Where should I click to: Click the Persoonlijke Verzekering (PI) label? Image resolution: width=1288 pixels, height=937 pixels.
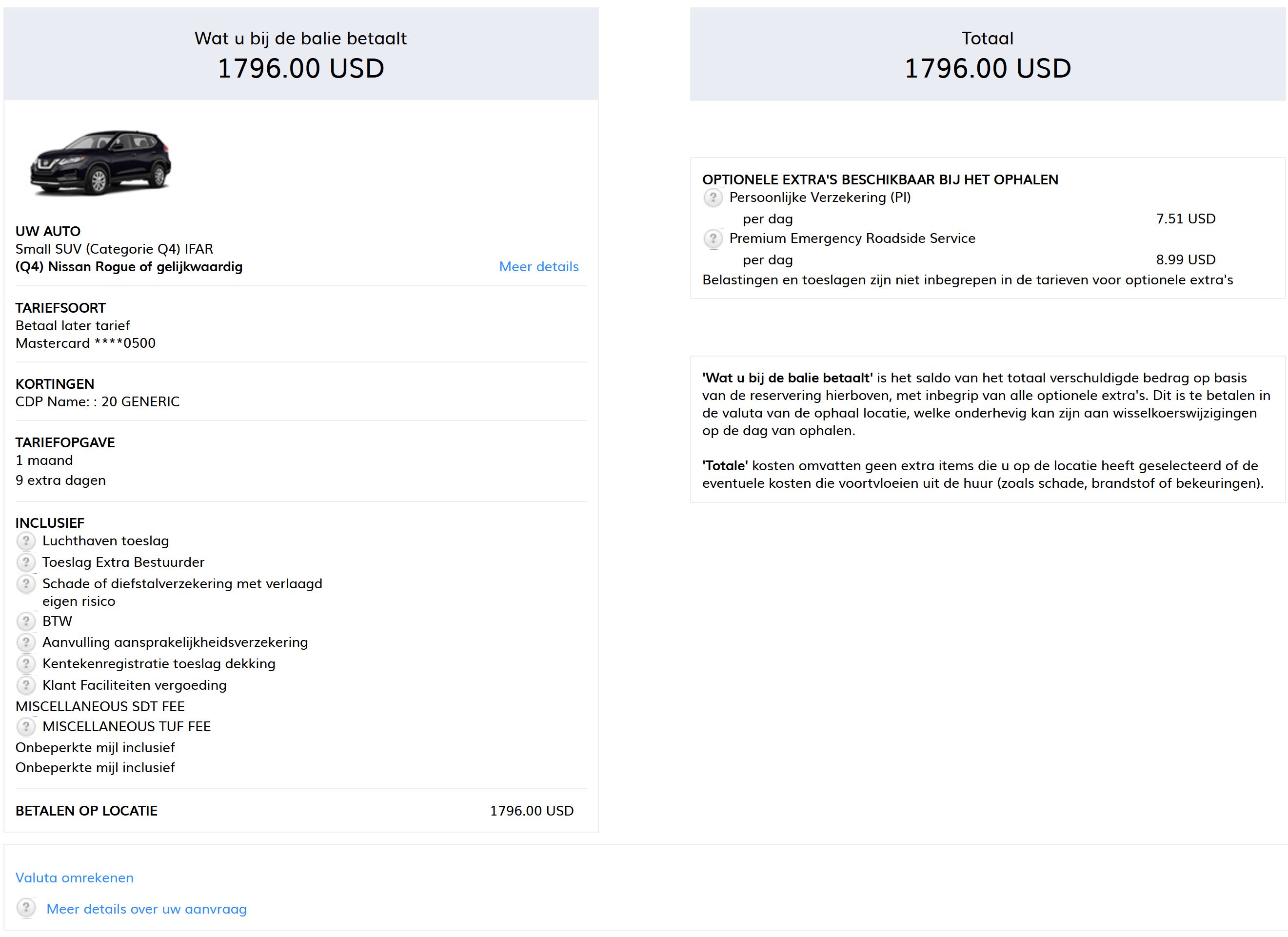point(819,198)
